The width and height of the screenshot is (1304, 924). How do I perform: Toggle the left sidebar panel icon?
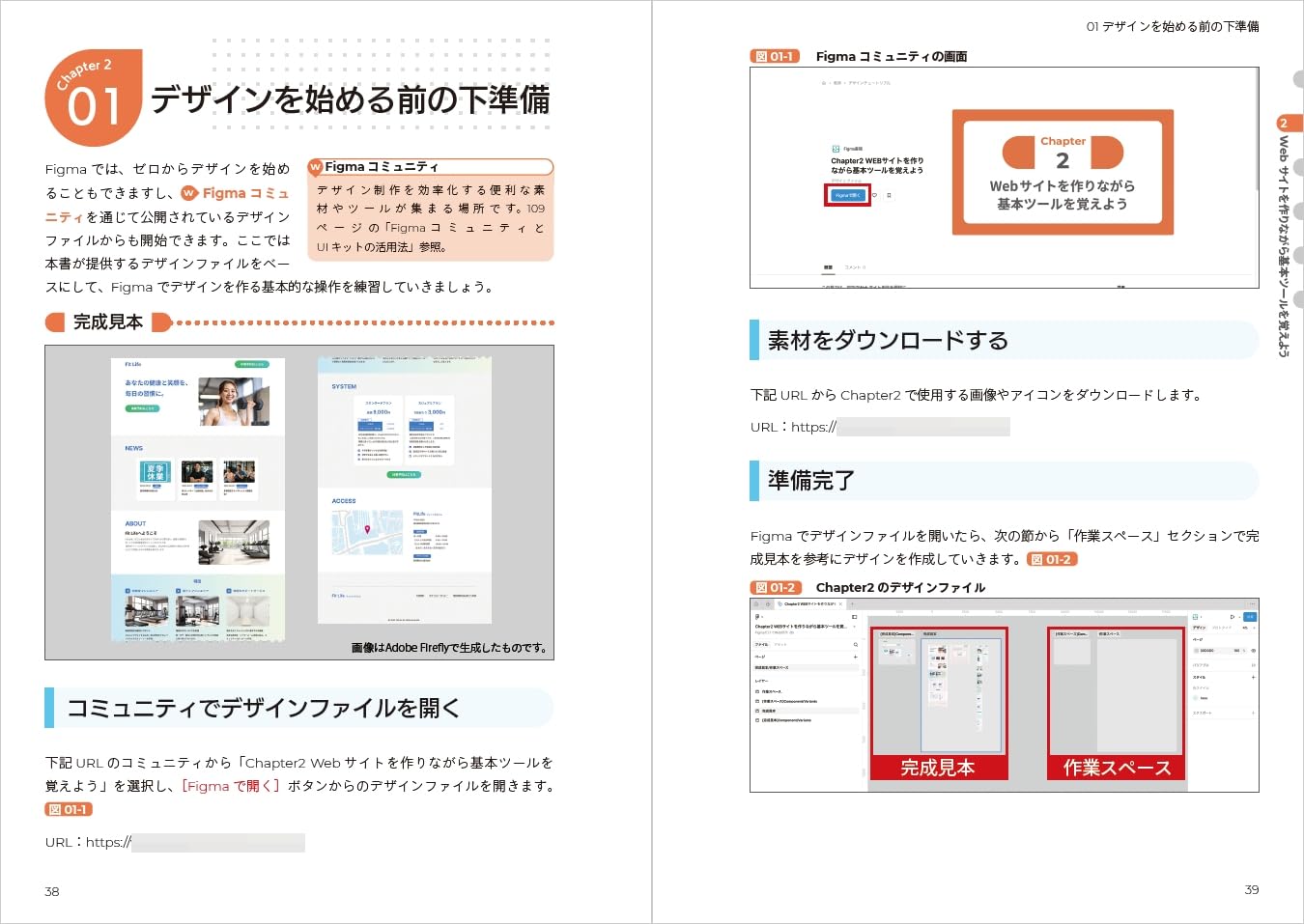(854, 616)
